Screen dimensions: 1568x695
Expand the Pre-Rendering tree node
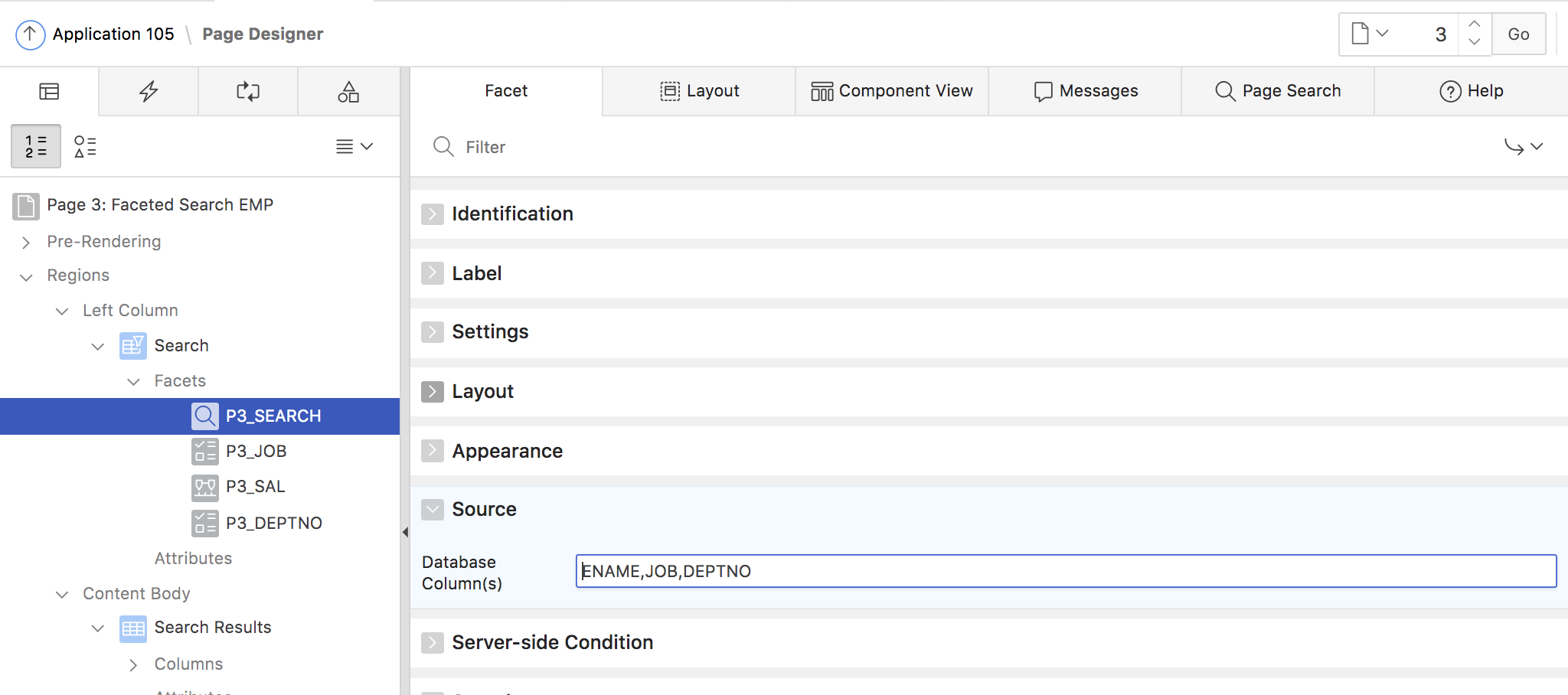point(25,242)
